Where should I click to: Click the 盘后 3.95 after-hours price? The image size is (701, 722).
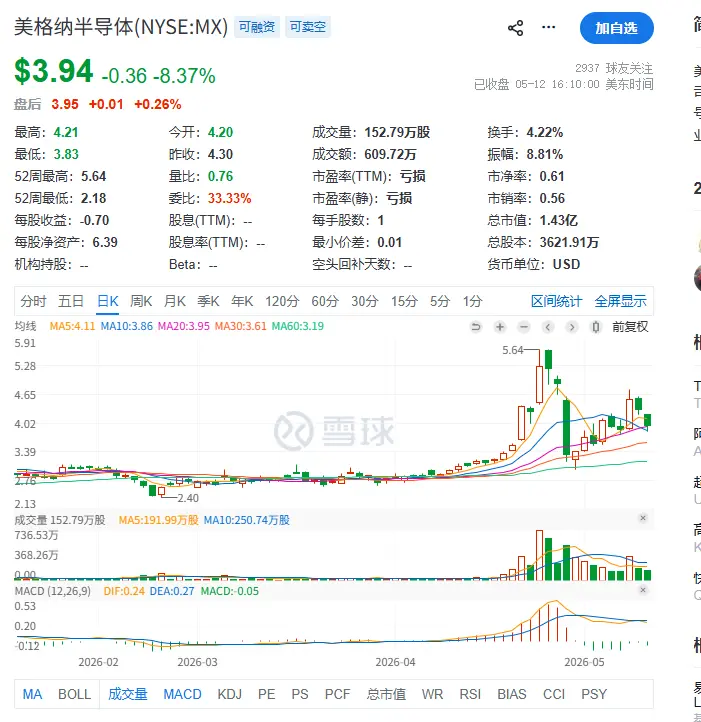click(65, 104)
